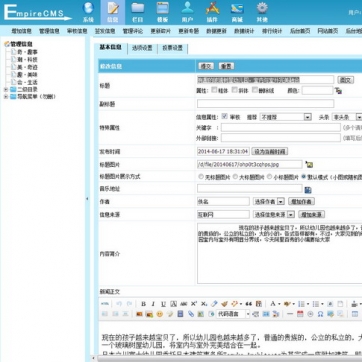The height and width of the screenshot is (362, 362).
Task: Open the 奇·趣事 tree item
Action: 27,52
